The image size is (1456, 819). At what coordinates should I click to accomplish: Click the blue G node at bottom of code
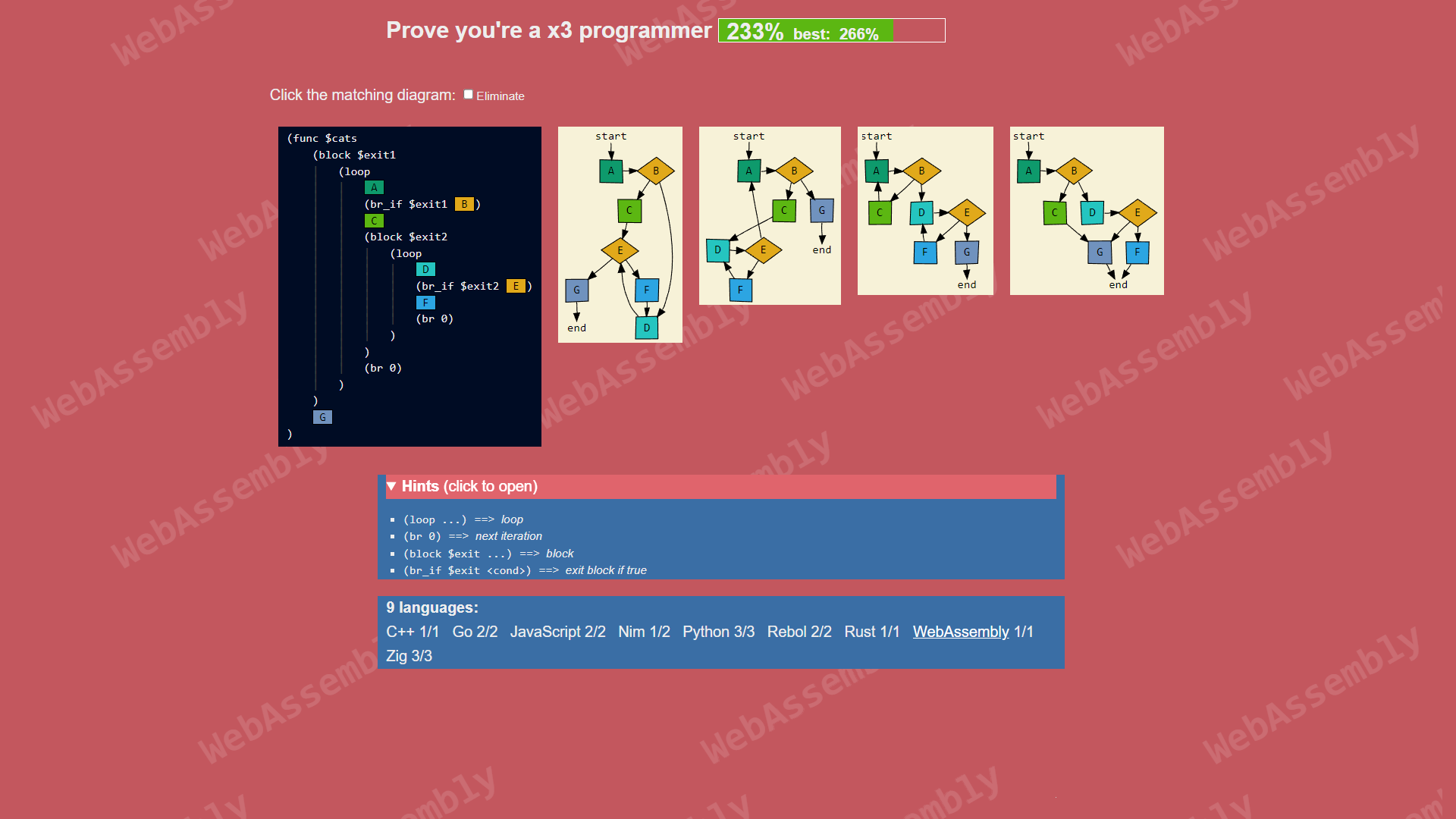point(323,416)
